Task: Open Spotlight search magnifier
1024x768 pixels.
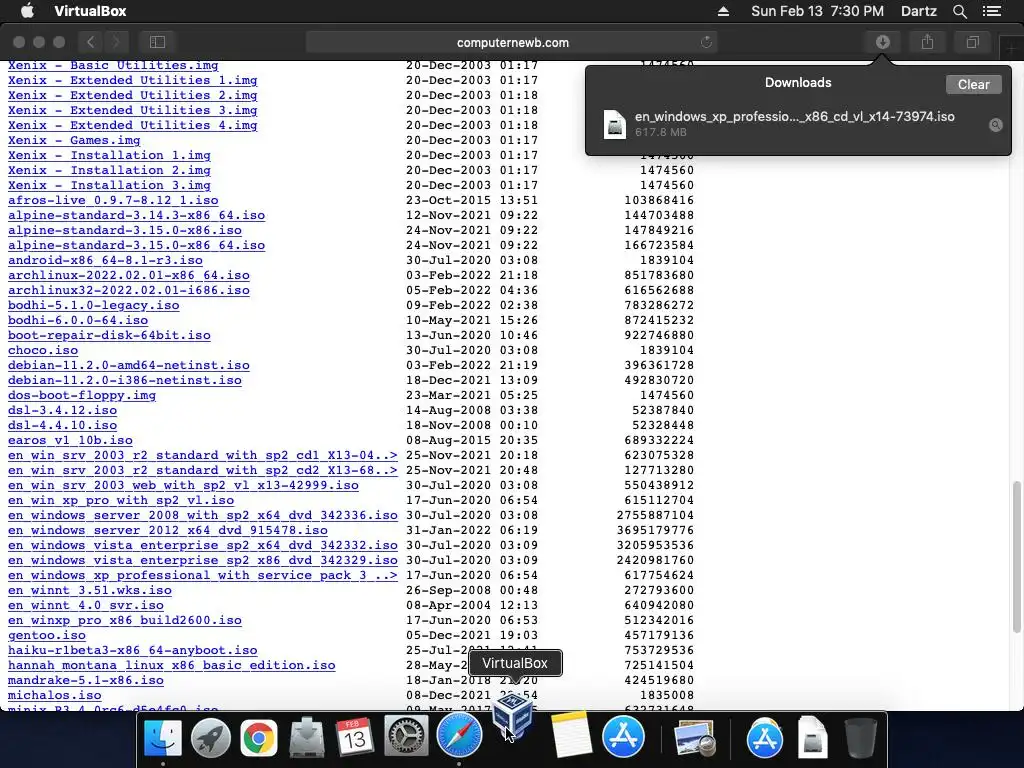Action: click(x=959, y=11)
